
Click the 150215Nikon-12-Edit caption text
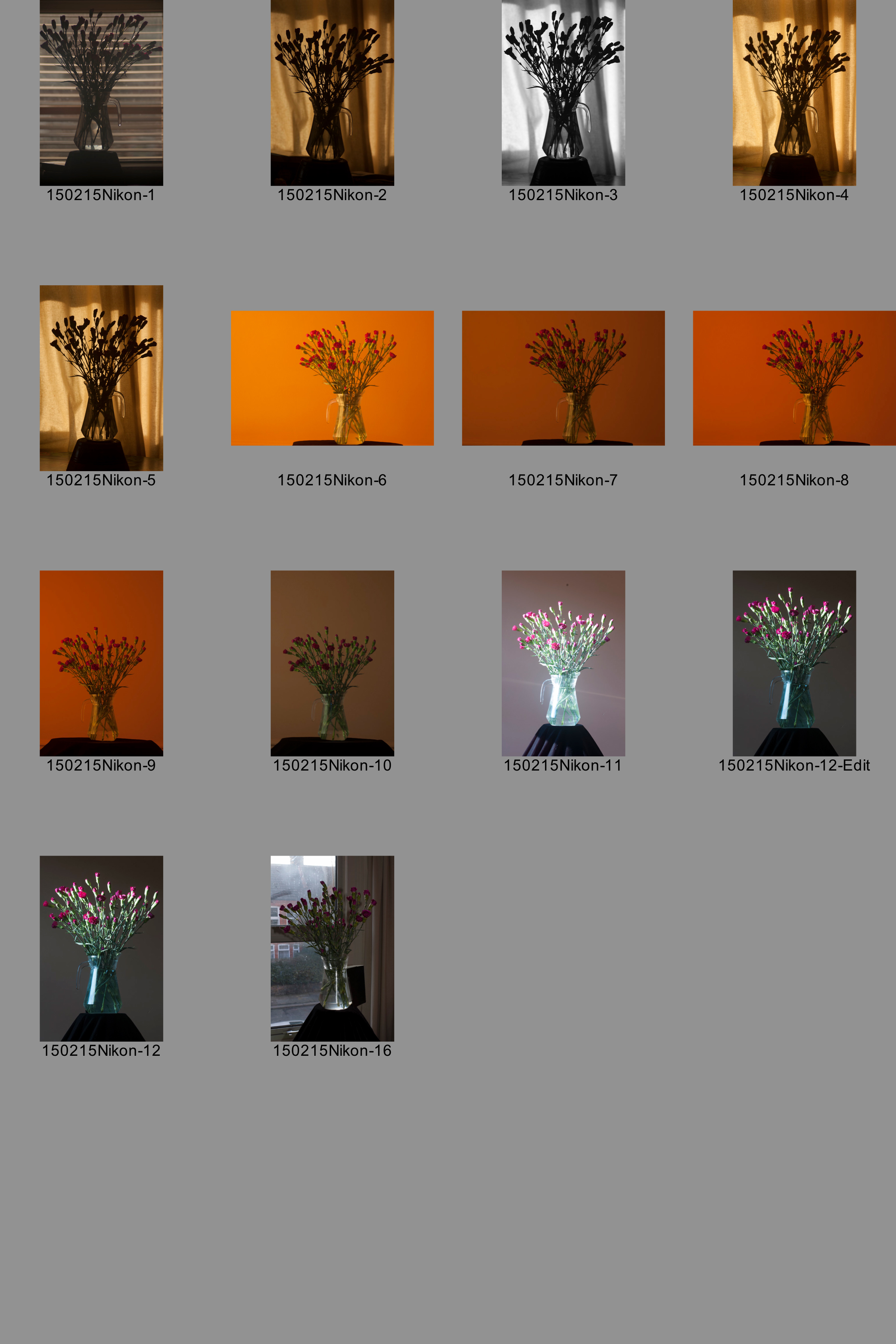pyautogui.click(x=794, y=765)
